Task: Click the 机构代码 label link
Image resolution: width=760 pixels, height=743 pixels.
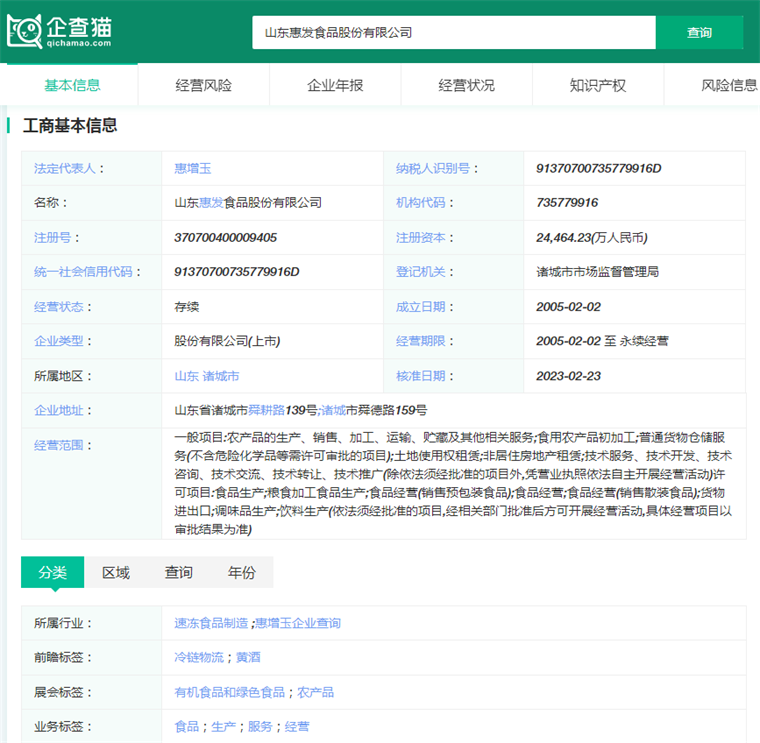Action: (x=420, y=203)
